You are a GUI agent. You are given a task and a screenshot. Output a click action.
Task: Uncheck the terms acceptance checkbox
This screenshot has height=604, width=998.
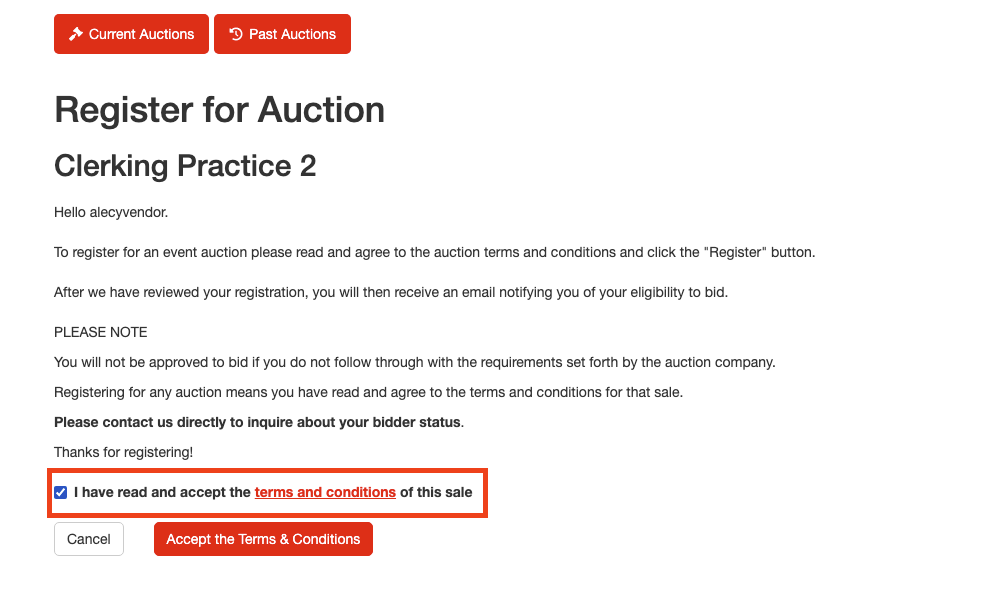point(60,493)
